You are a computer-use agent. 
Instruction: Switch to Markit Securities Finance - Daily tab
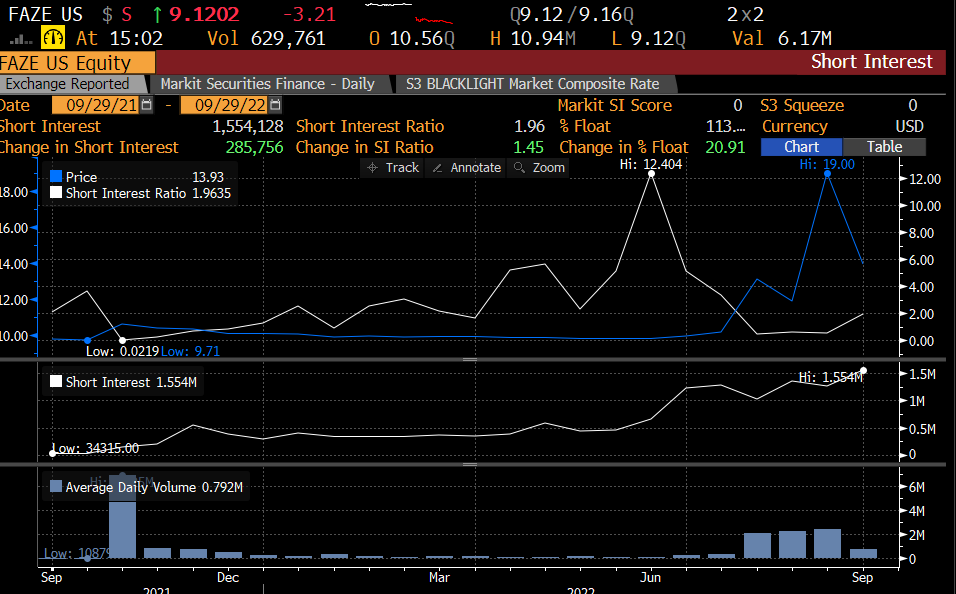tap(268, 84)
